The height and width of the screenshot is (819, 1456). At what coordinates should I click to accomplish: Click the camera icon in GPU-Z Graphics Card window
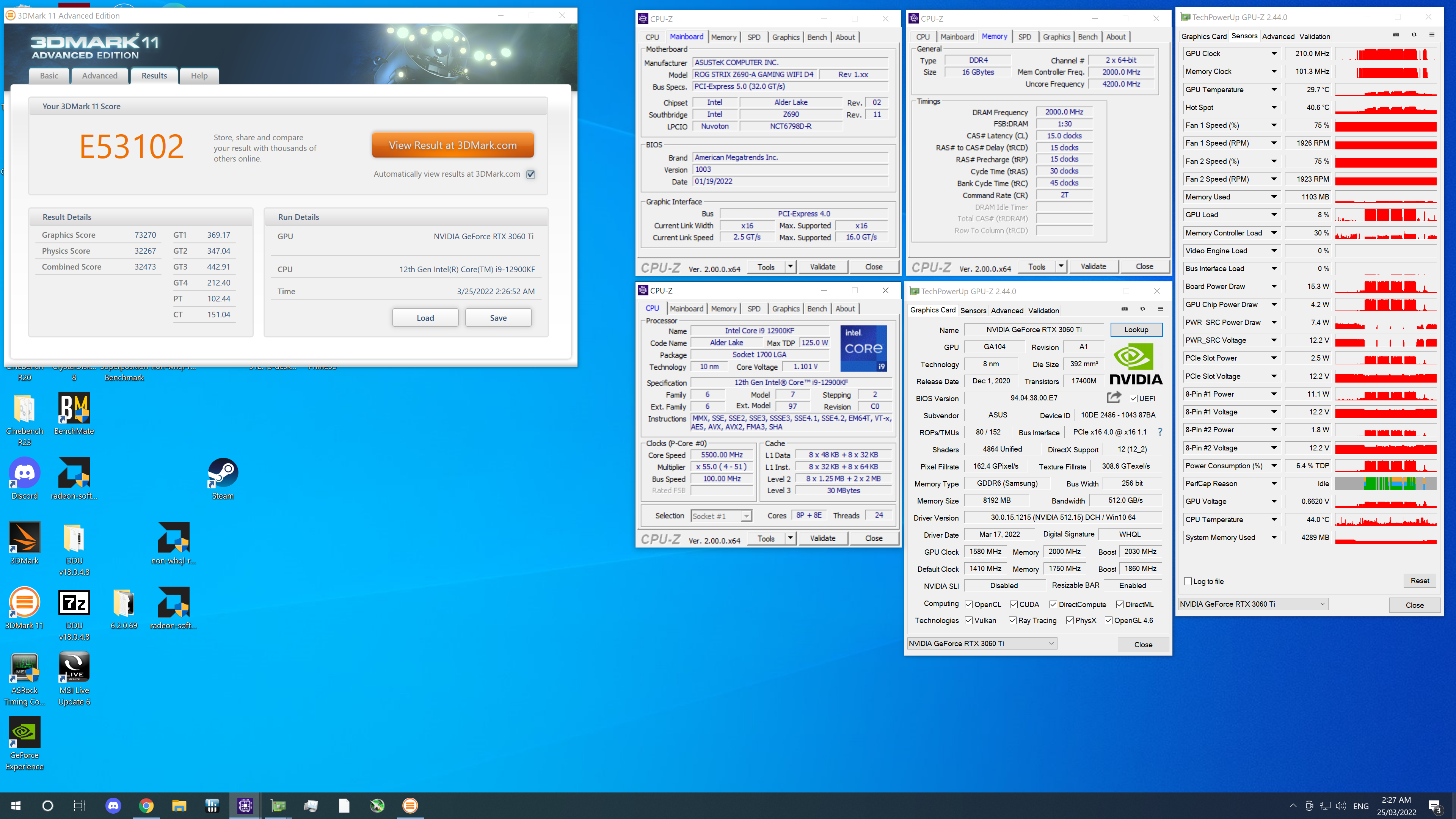click(1125, 309)
